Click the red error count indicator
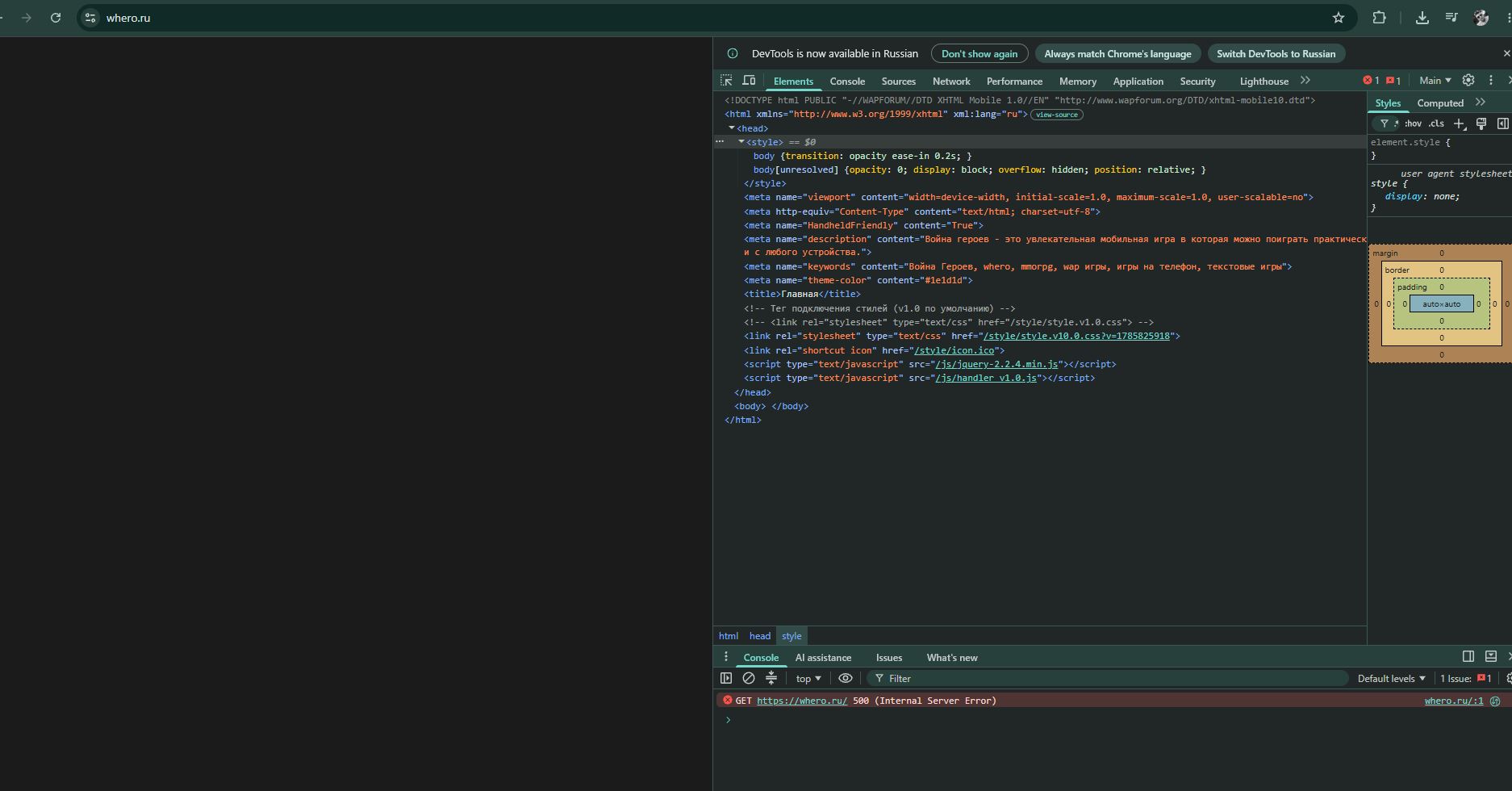Viewport: 1512px width, 791px height. (1371, 80)
